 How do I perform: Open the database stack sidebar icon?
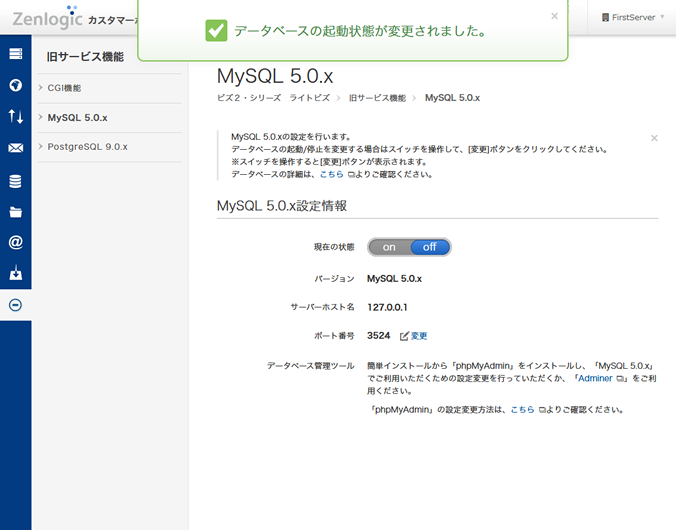point(15,181)
